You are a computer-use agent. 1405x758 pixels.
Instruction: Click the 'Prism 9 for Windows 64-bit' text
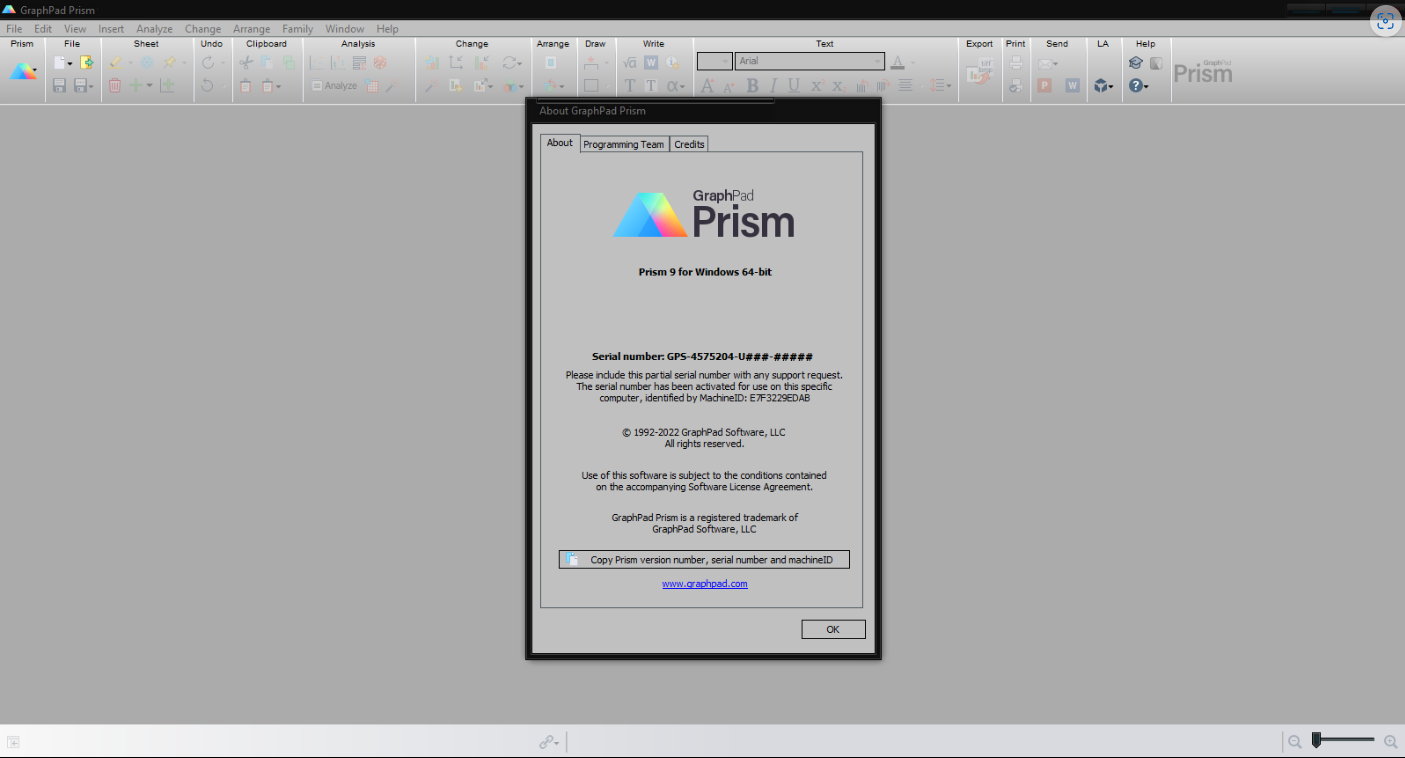(705, 272)
